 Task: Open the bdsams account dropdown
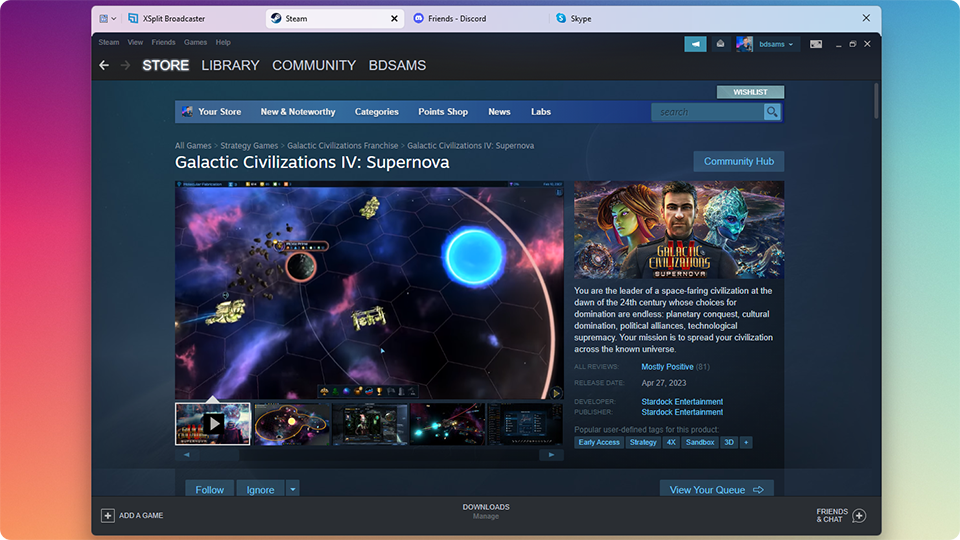[x=776, y=44]
